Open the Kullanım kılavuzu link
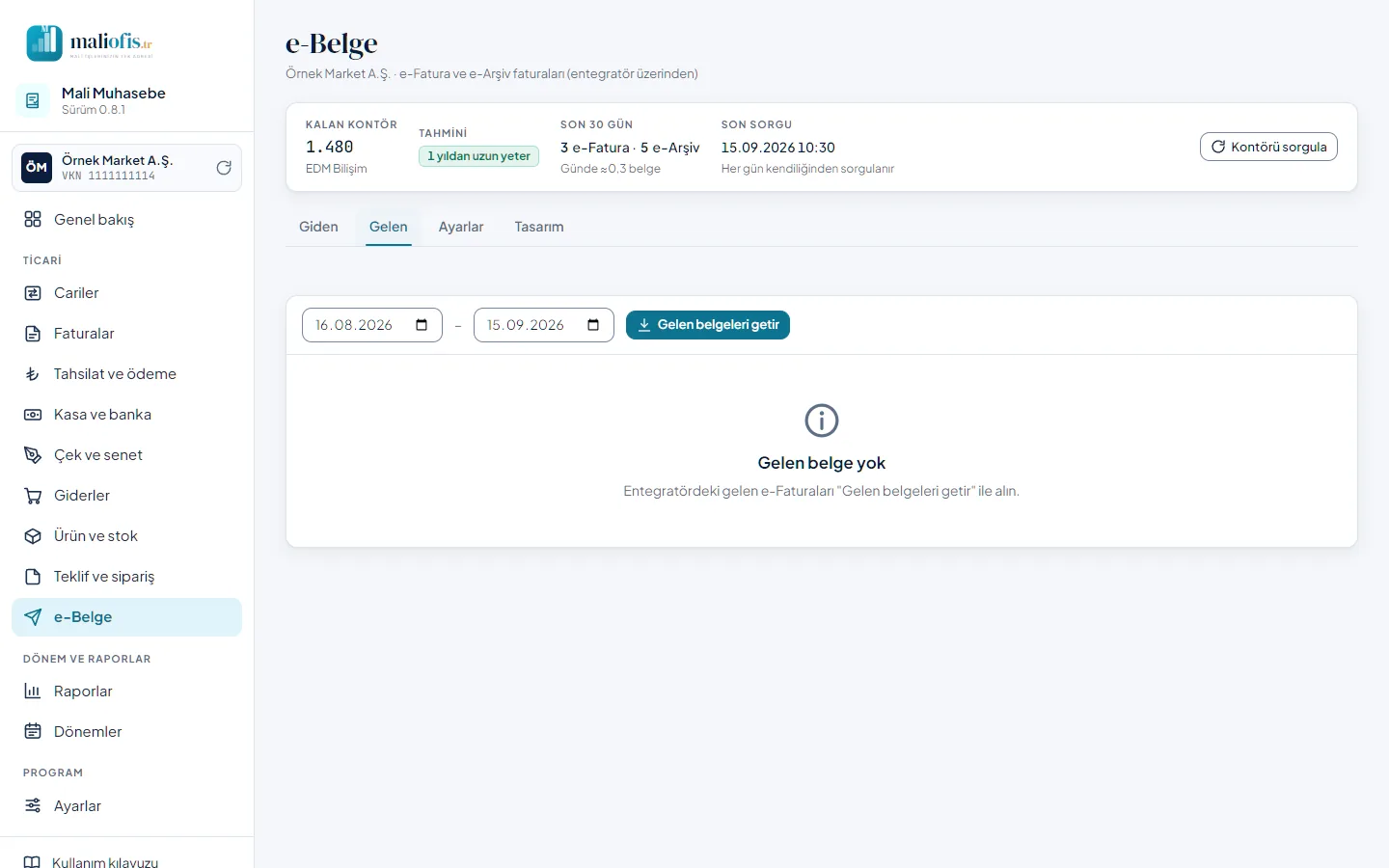 pyautogui.click(x=105, y=862)
